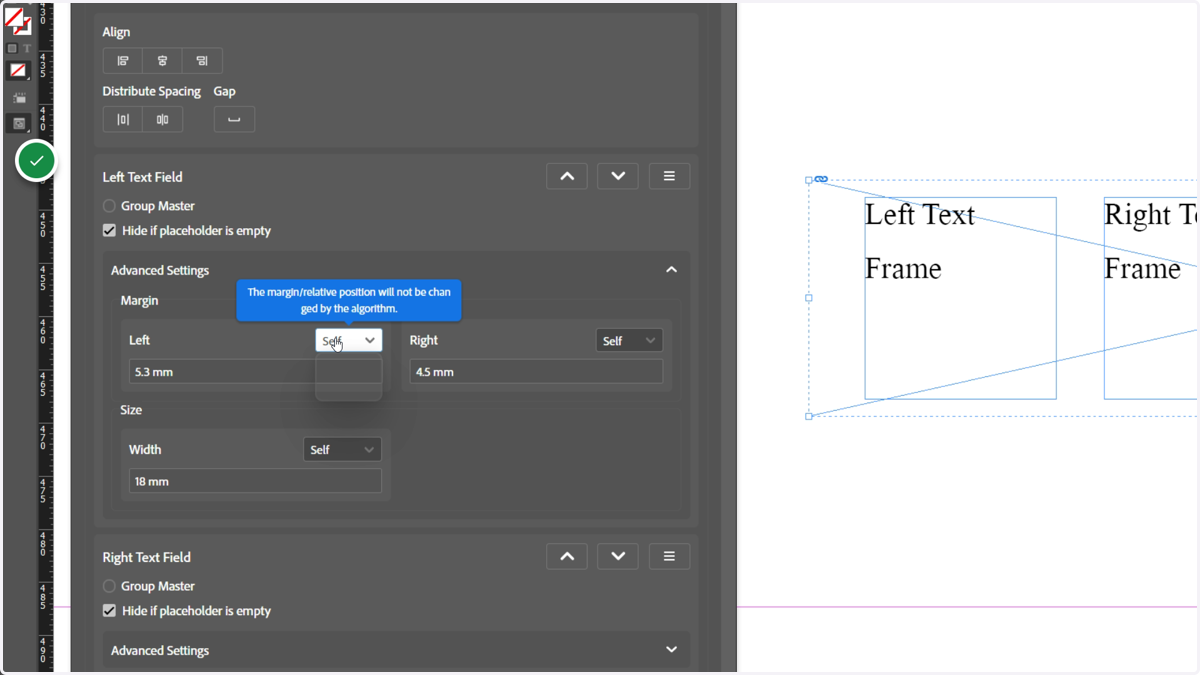
Task: Move Left Text Field up
Action: coord(567,176)
